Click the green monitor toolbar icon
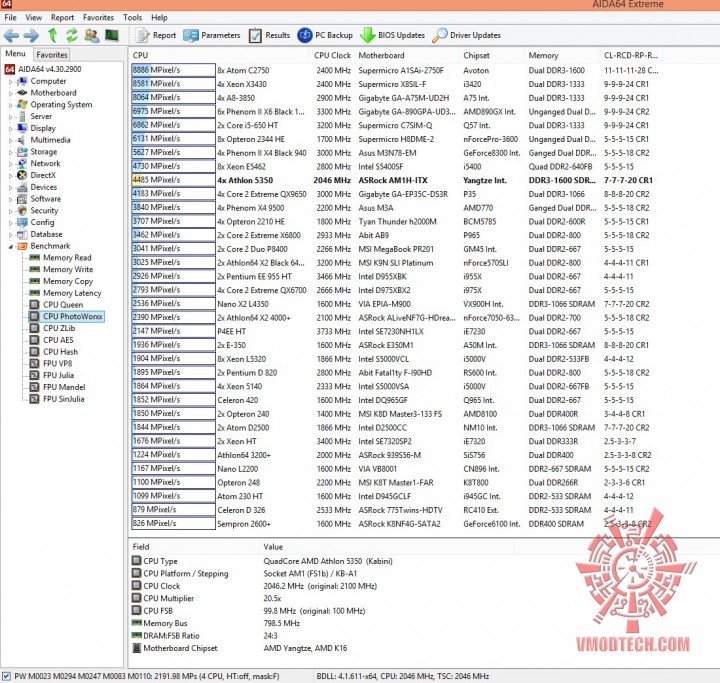The height and width of the screenshot is (683, 720). pos(112,35)
